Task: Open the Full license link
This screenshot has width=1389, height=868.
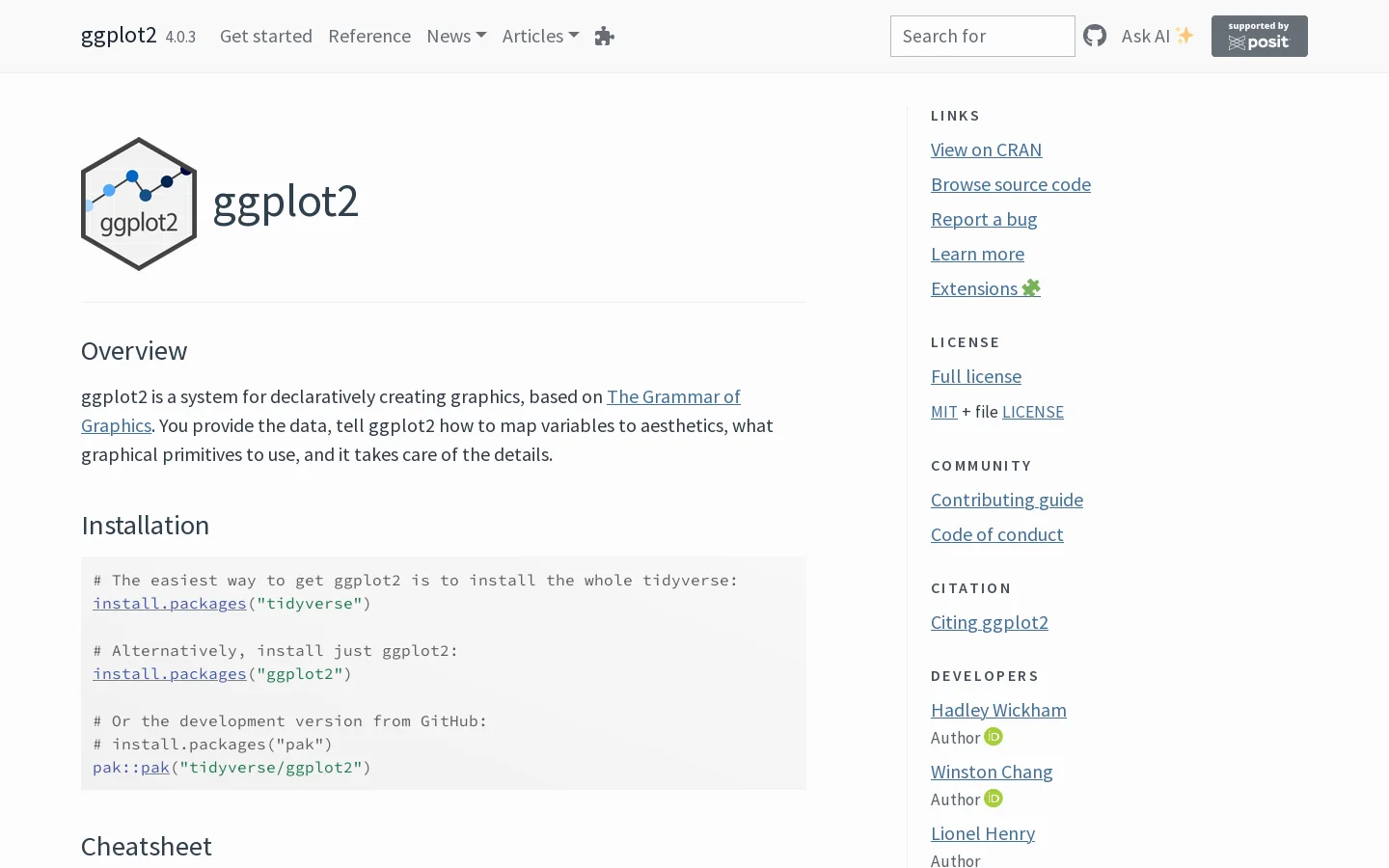Action: (976, 376)
